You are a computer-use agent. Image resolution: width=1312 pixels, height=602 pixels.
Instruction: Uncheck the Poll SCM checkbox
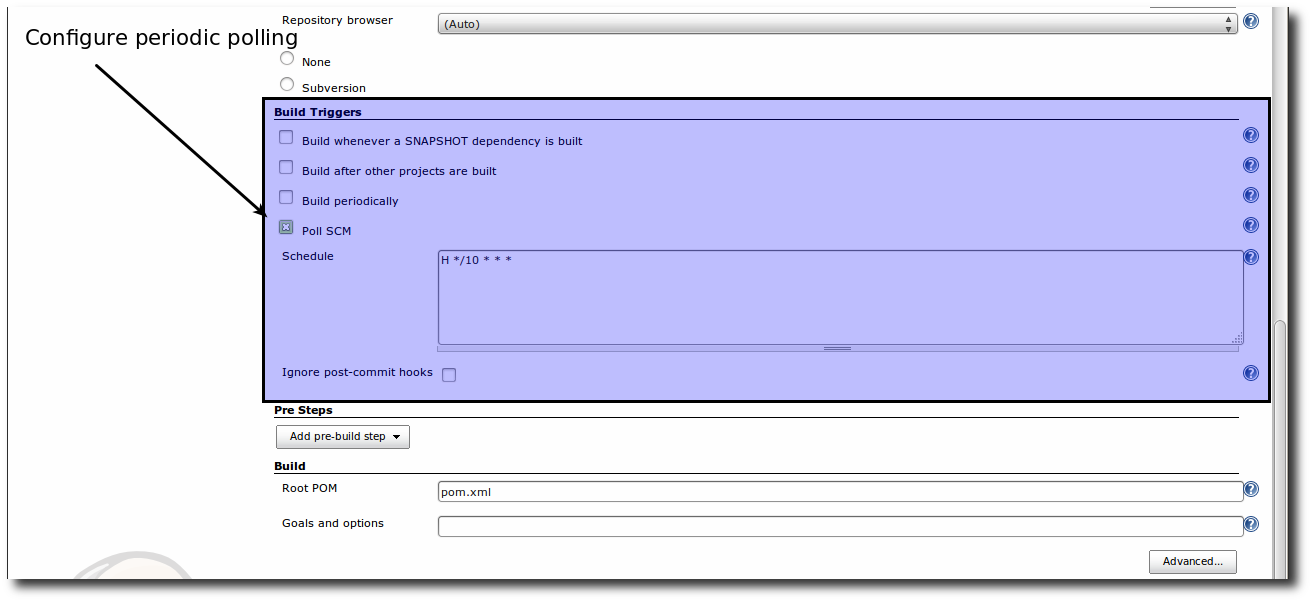tap(285, 227)
